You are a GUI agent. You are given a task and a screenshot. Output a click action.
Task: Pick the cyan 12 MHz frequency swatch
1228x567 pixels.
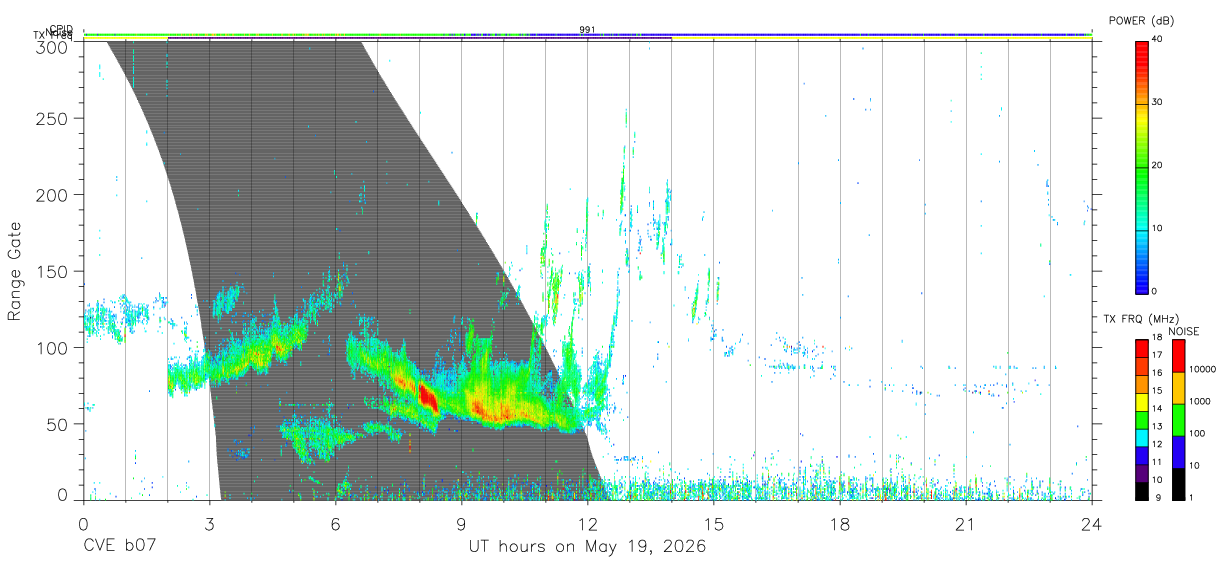1142,436
